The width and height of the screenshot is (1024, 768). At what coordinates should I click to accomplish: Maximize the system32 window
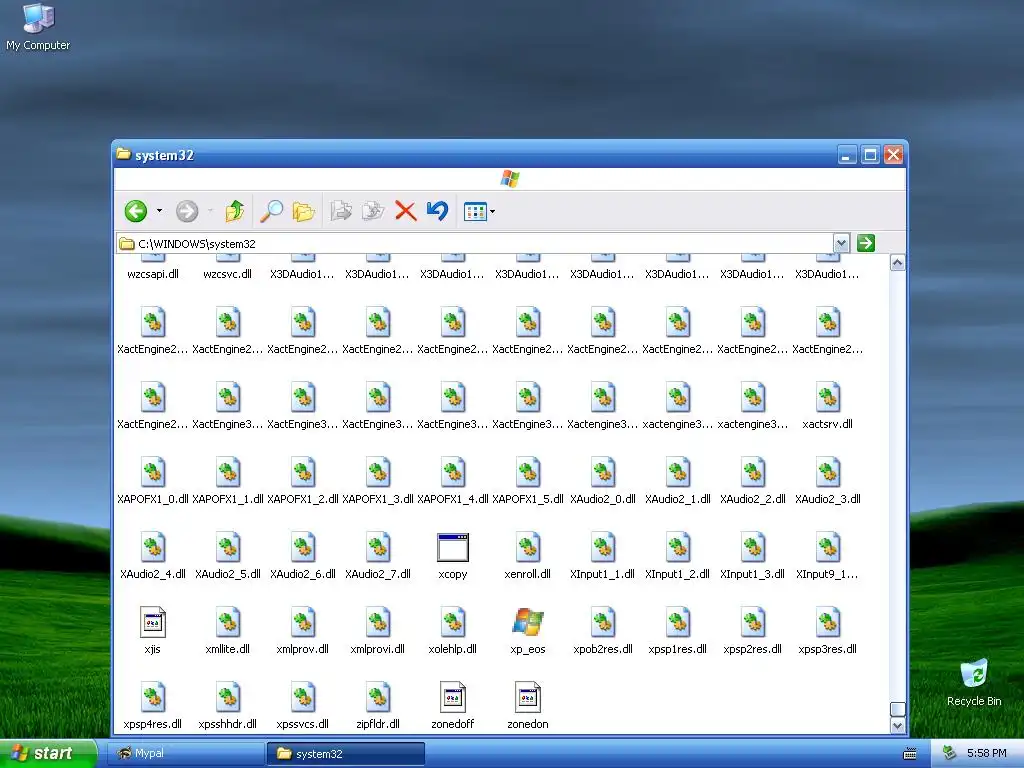[x=870, y=155]
